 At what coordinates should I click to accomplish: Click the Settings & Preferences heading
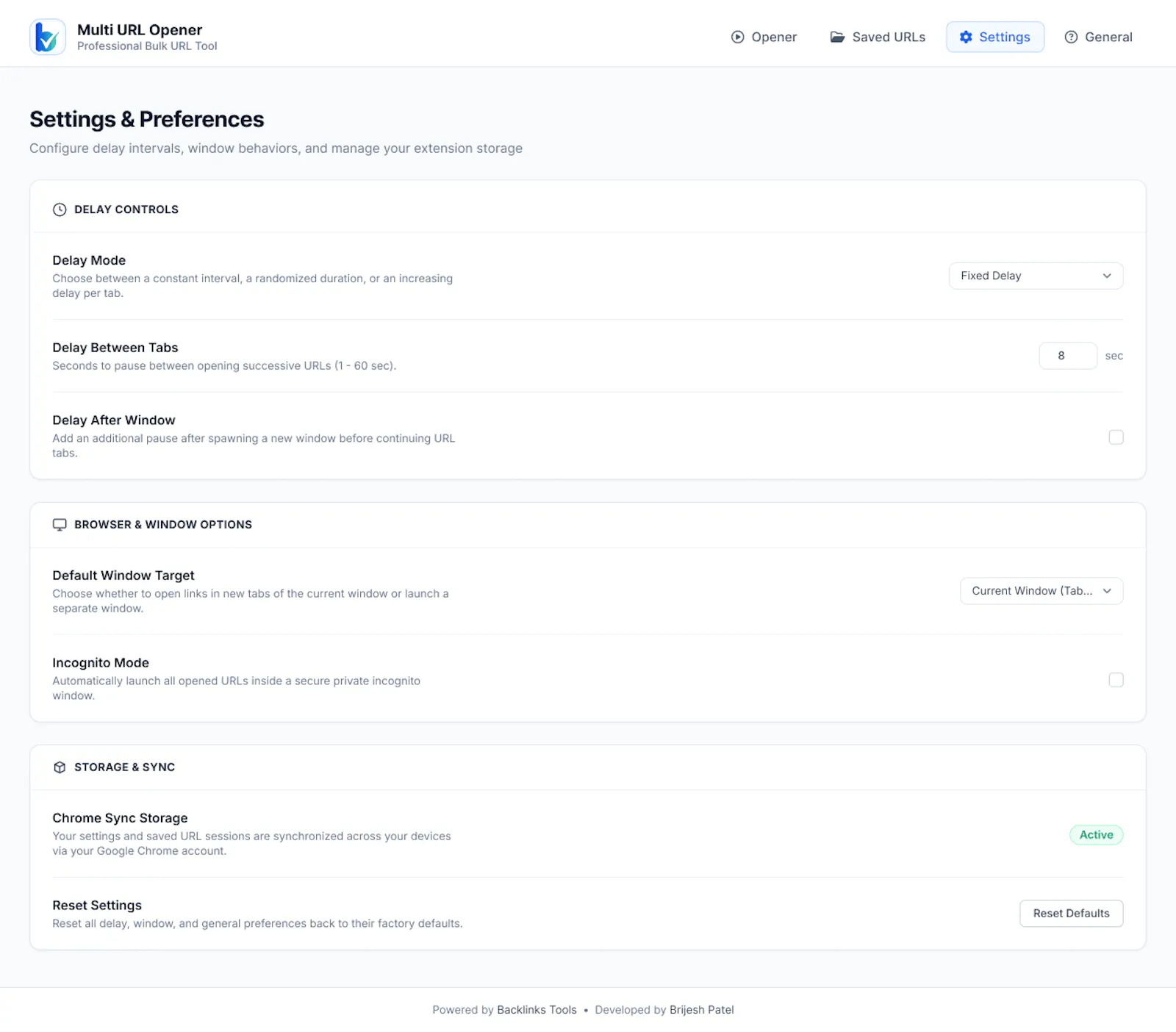tap(147, 119)
